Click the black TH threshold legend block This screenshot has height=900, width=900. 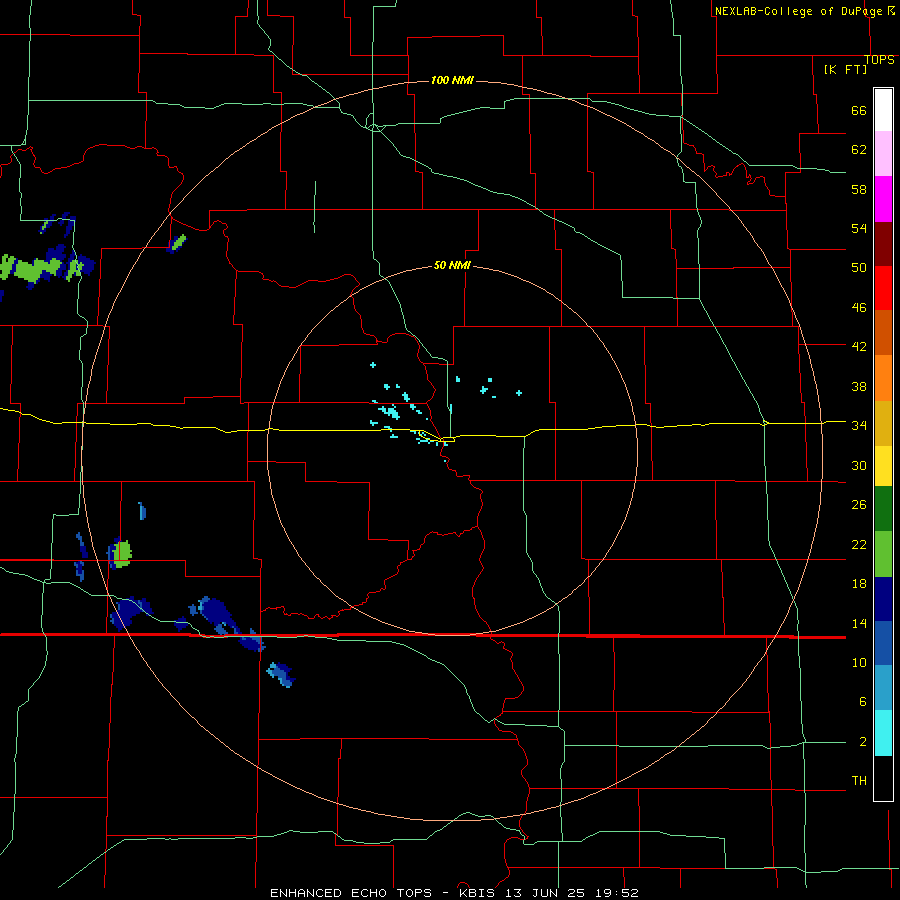(x=883, y=778)
